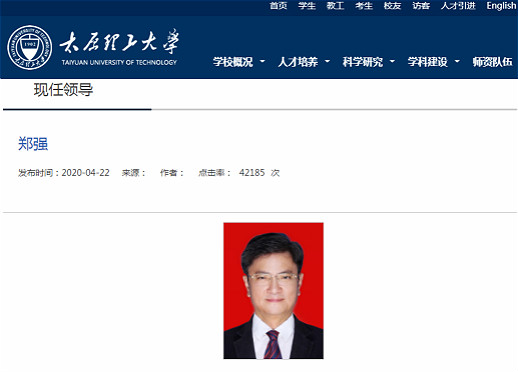The width and height of the screenshot is (518, 372).
Task: Open the 人才培养 menu
Action: pos(298,62)
